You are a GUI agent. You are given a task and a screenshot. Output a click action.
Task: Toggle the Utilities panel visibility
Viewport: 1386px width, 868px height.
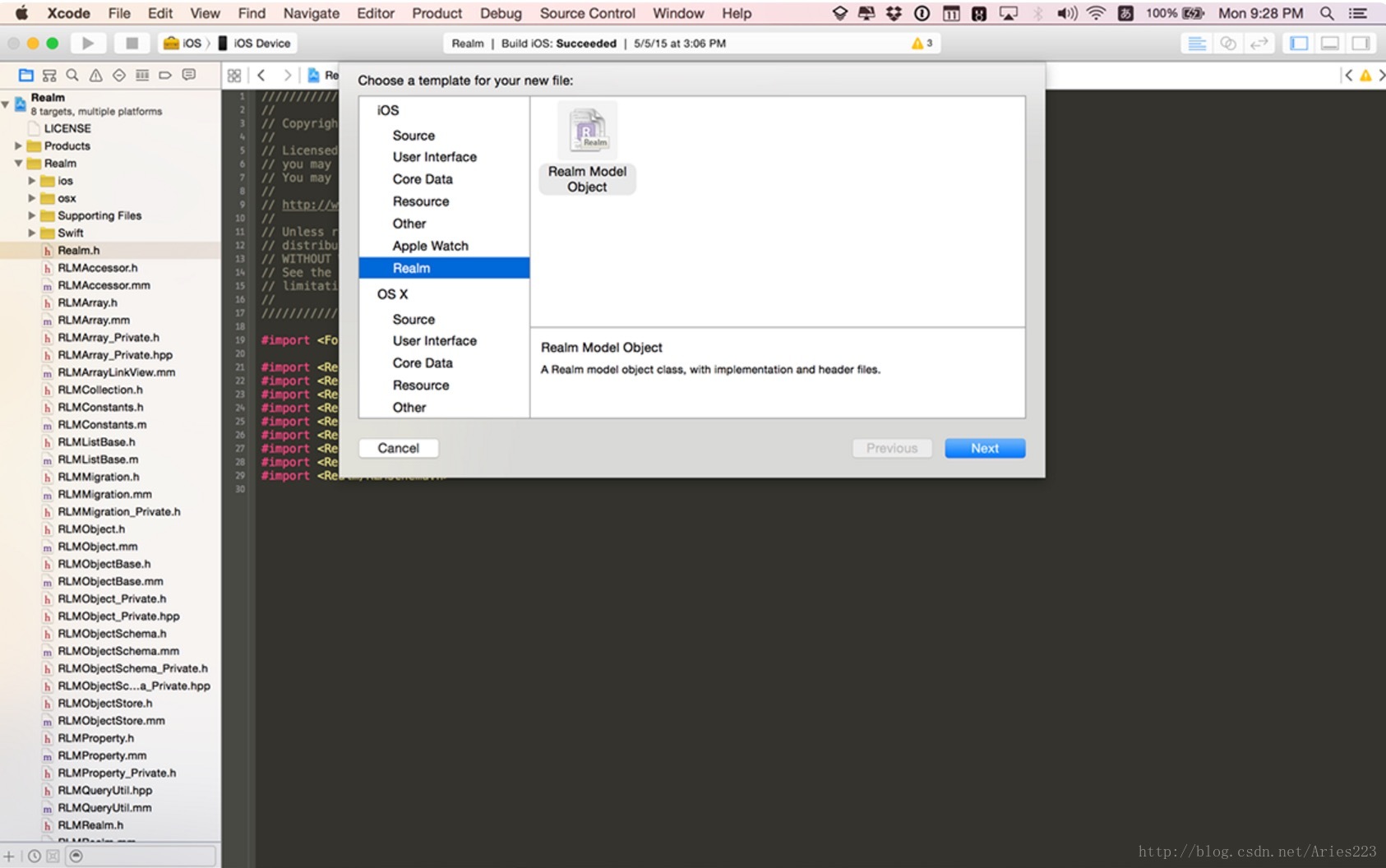click(x=1361, y=44)
